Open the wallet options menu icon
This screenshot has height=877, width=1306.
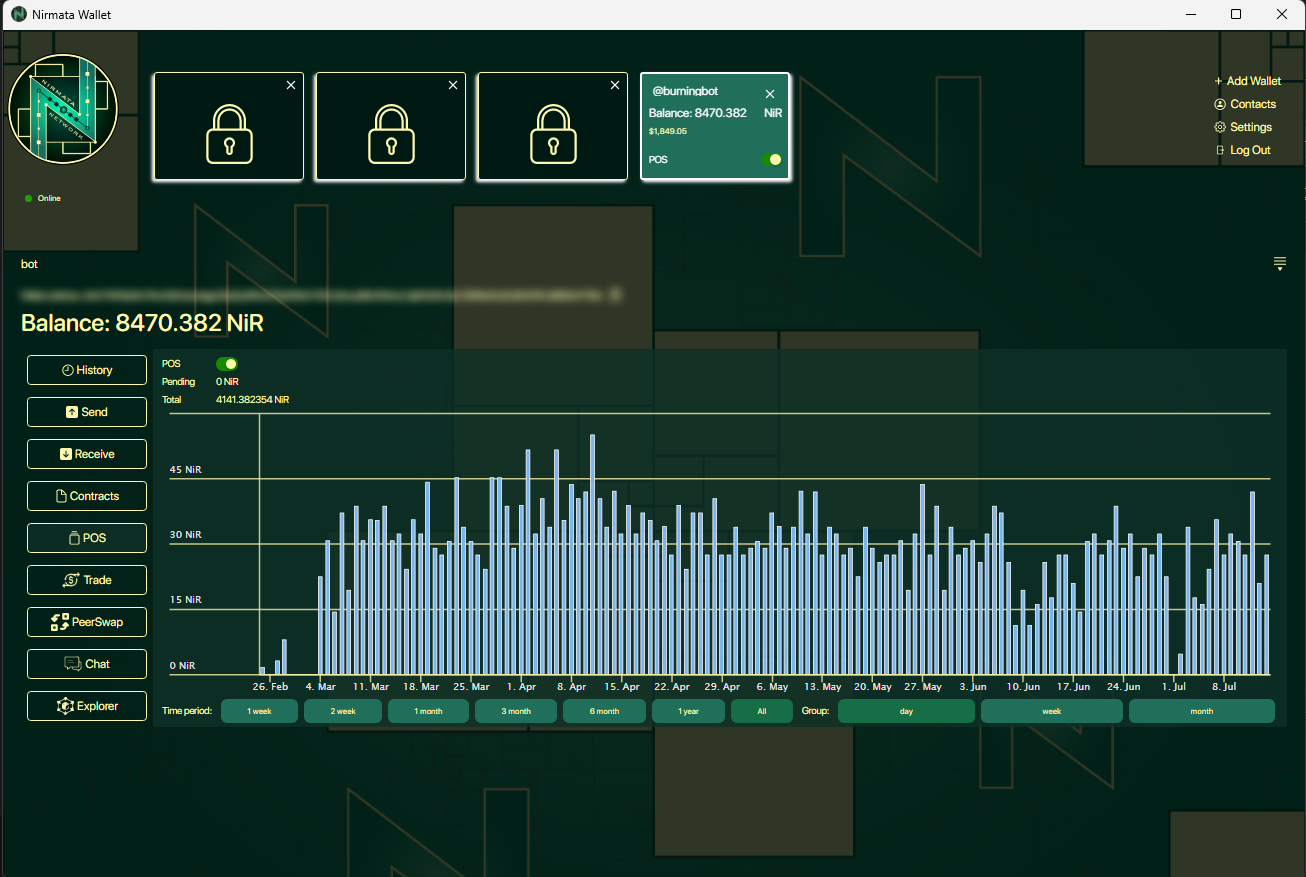pyautogui.click(x=1280, y=264)
